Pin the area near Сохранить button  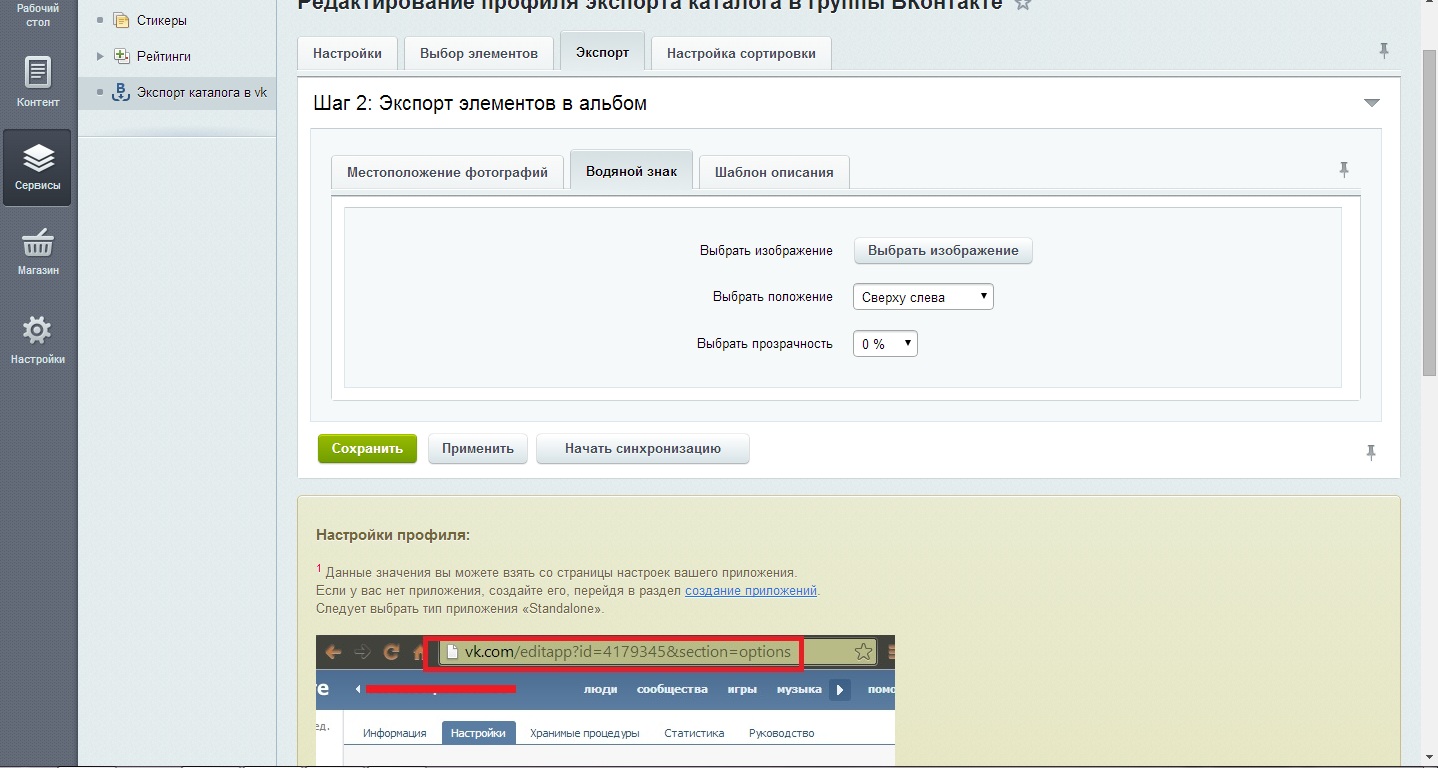(1371, 453)
